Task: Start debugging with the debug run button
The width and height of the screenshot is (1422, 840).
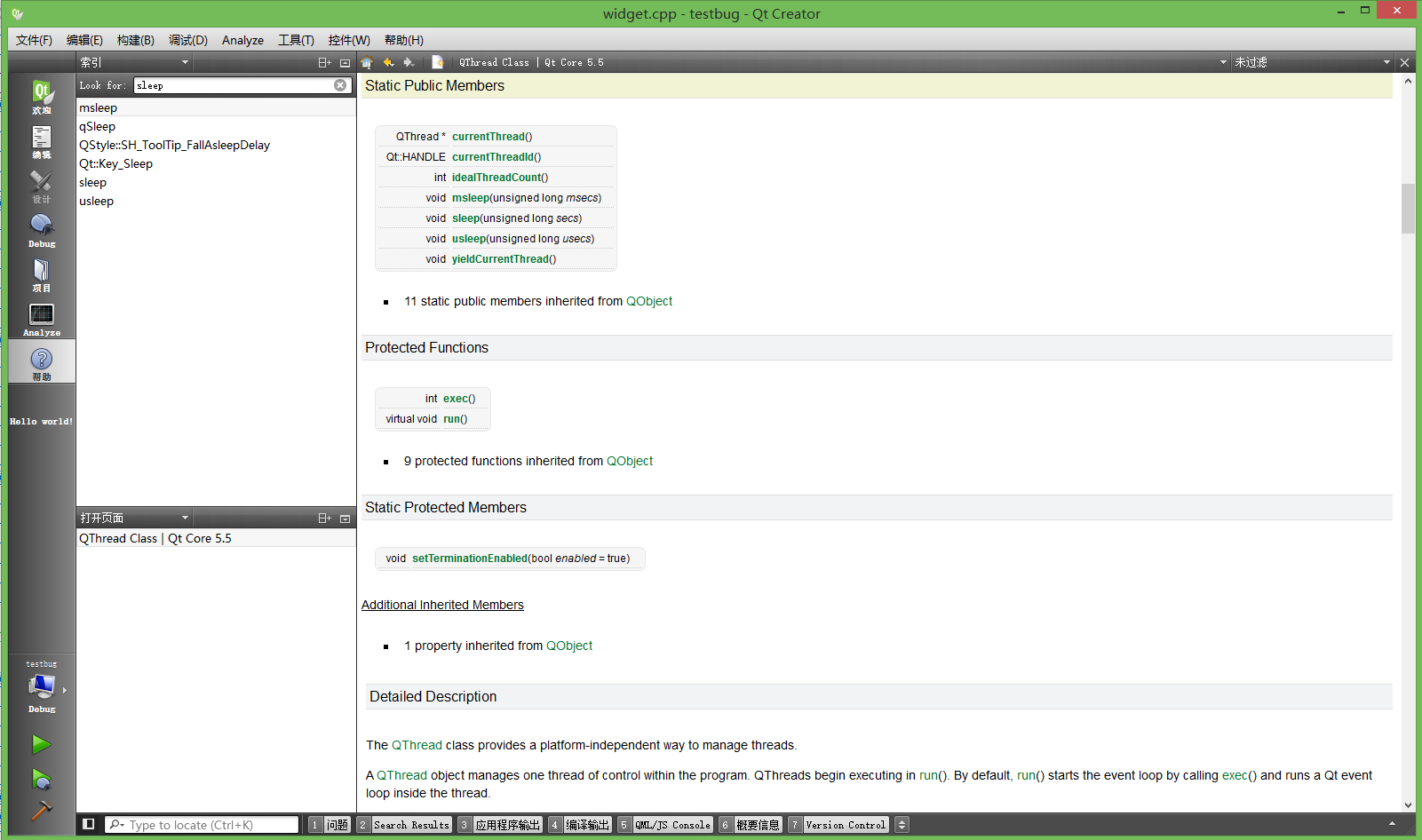Action: (41, 779)
